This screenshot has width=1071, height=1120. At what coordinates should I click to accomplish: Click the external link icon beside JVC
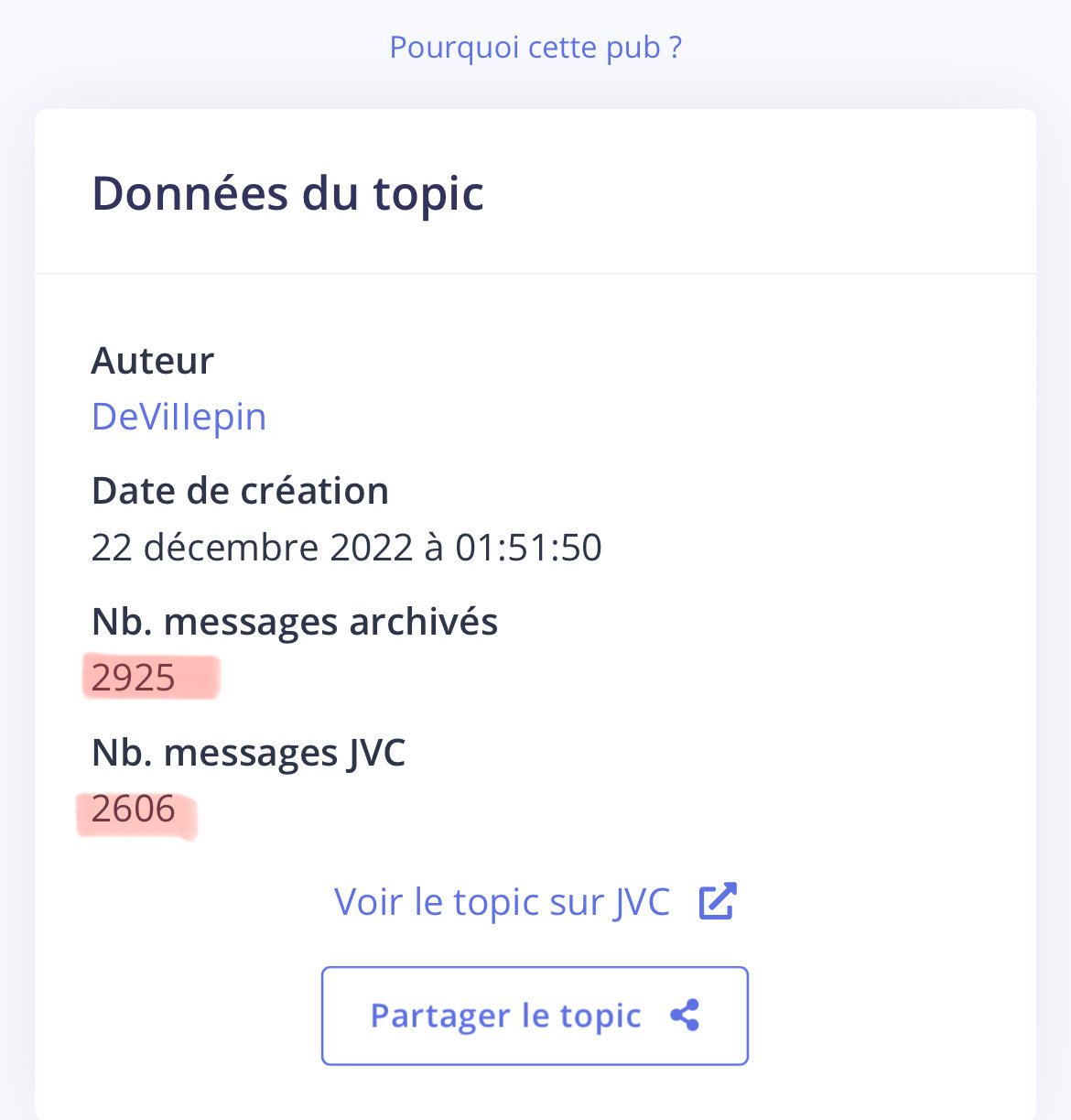coord(717,901)
